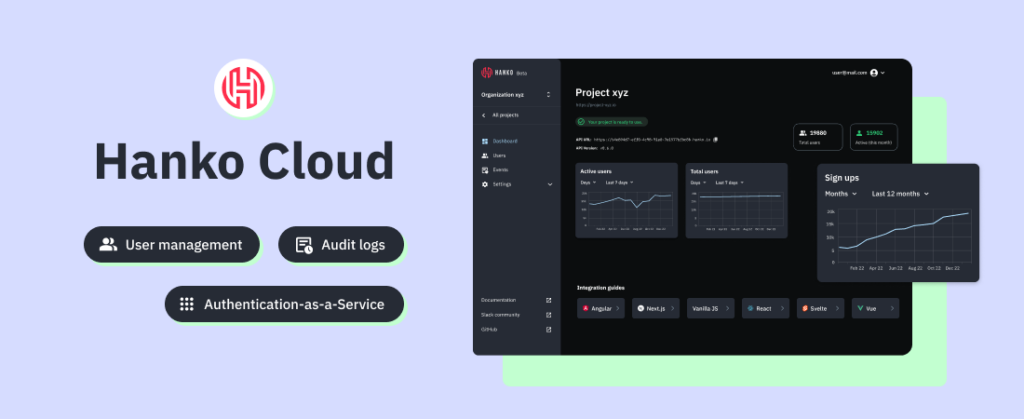1024x419 pixels.
Task: Click the React logo icon
Action: click(x=750, y=308)
